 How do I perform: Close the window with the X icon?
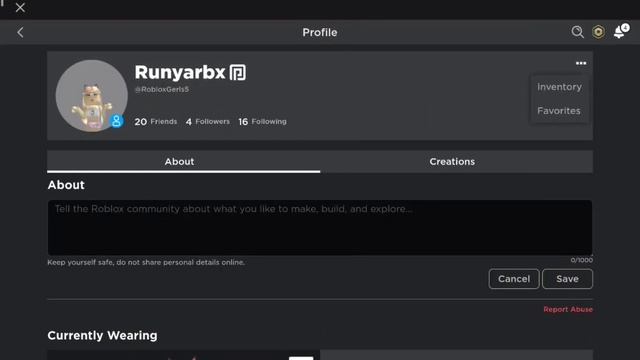point(20,7)
